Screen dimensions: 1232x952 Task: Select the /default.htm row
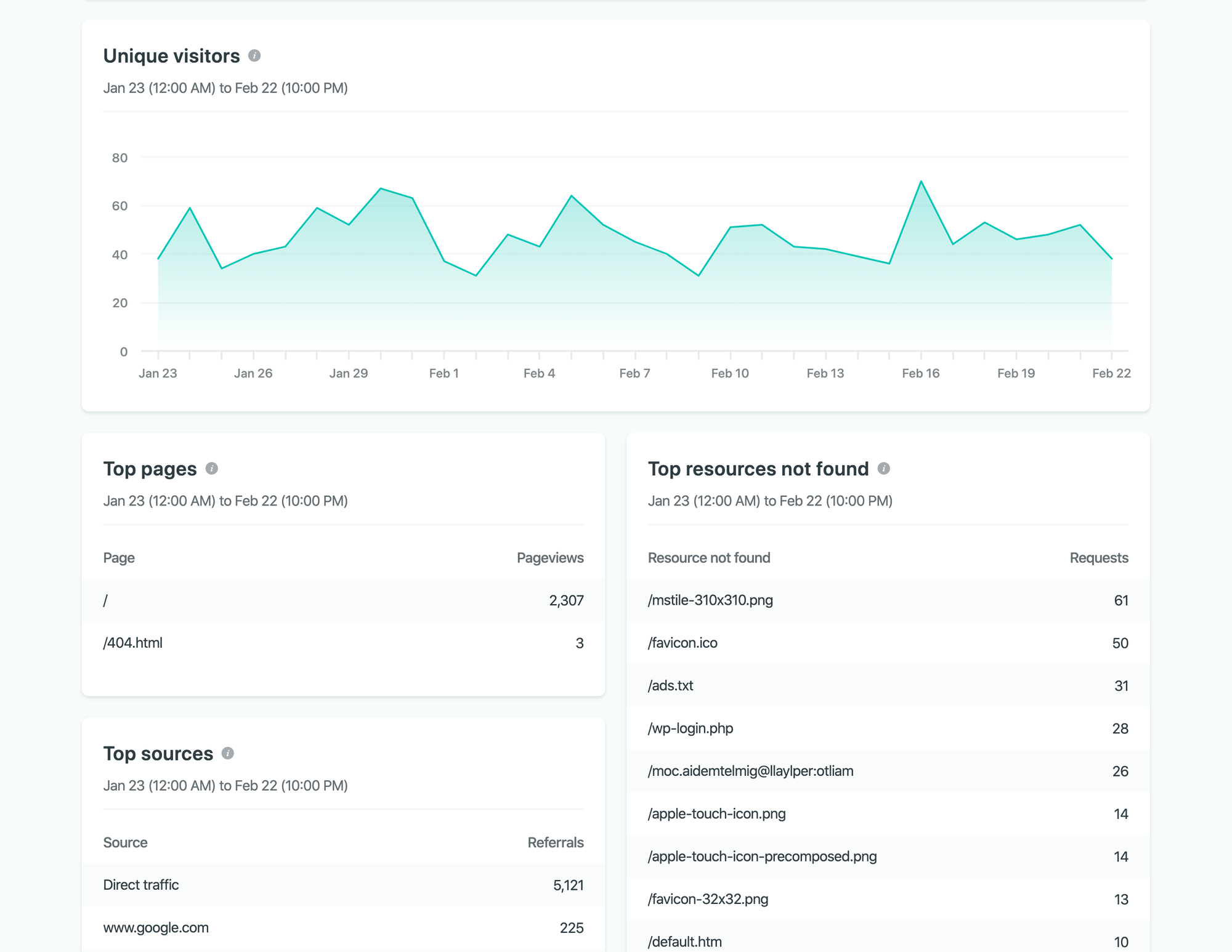click(888, 937)
